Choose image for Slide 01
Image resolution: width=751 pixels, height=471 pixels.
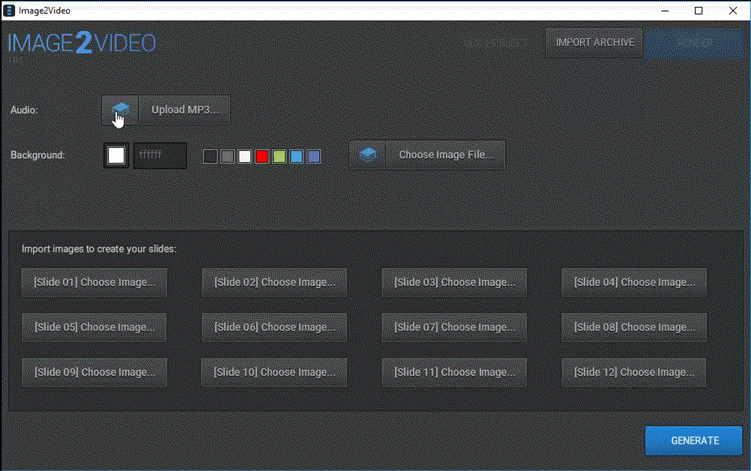94,282
